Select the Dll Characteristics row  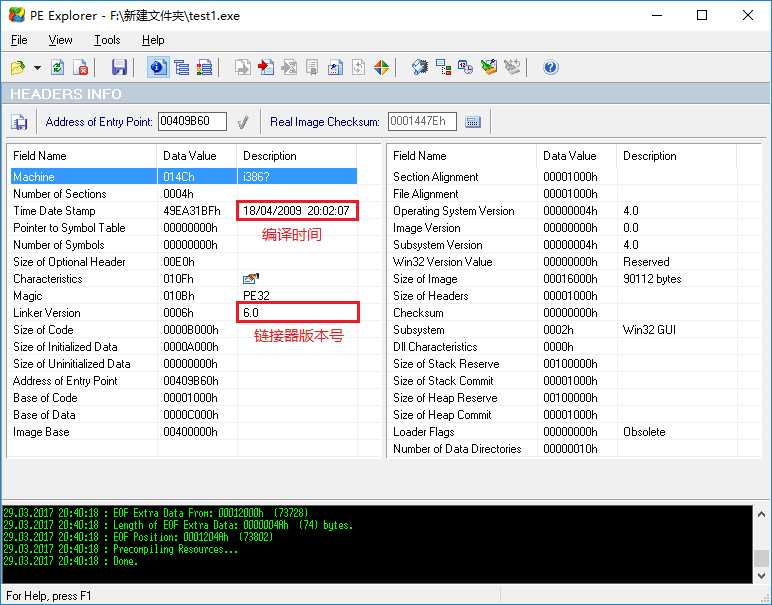(x=564, y=347)
